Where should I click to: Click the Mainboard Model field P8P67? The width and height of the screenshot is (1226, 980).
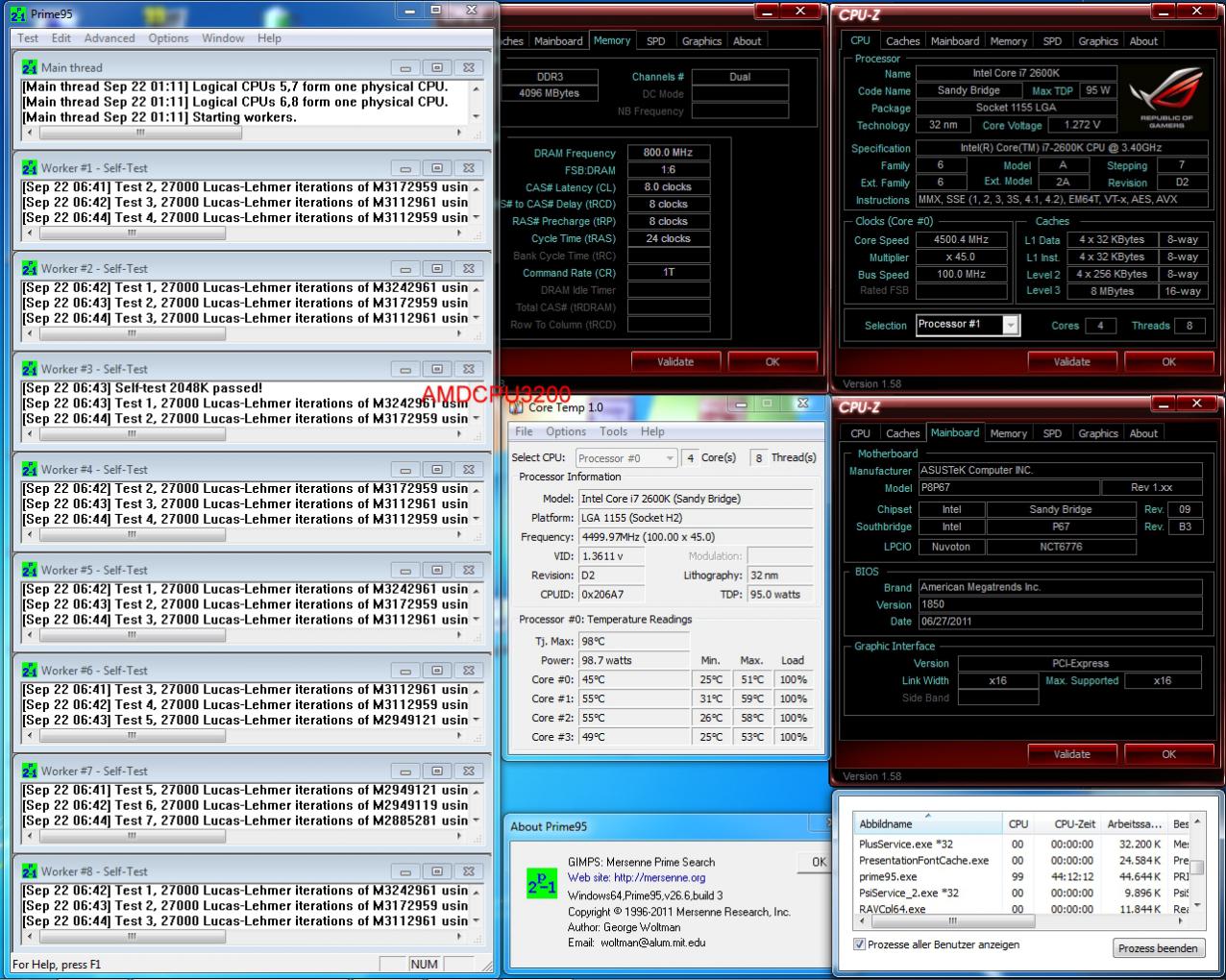(x=1008, y=487)
